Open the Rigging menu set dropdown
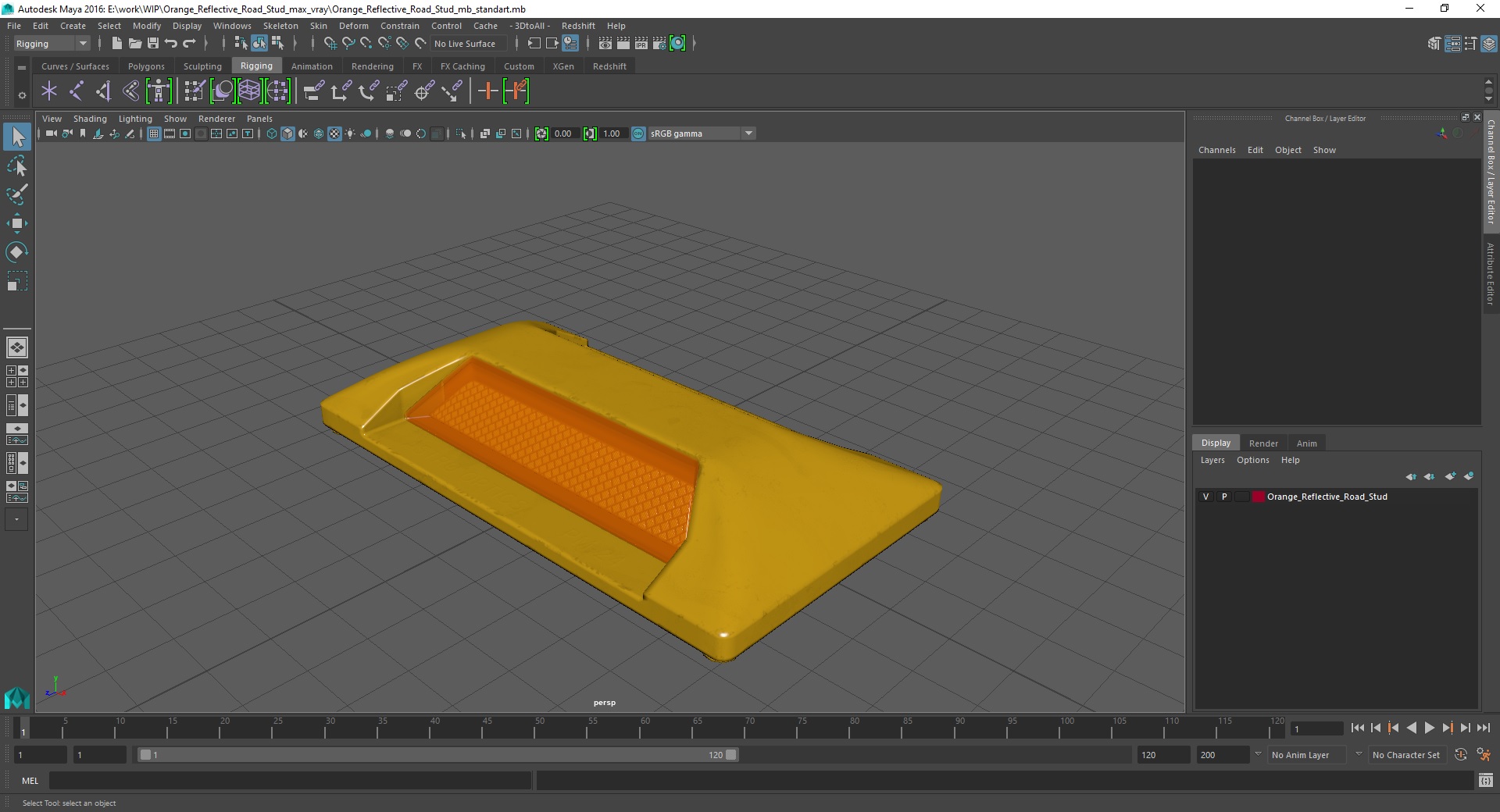Image resolution: width=1500 pixels, height=812 pixels. tap(51, 44)
